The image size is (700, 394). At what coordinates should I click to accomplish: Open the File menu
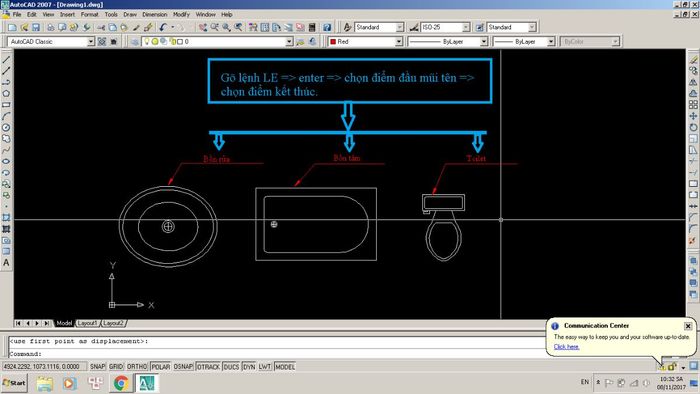(17, 14)
